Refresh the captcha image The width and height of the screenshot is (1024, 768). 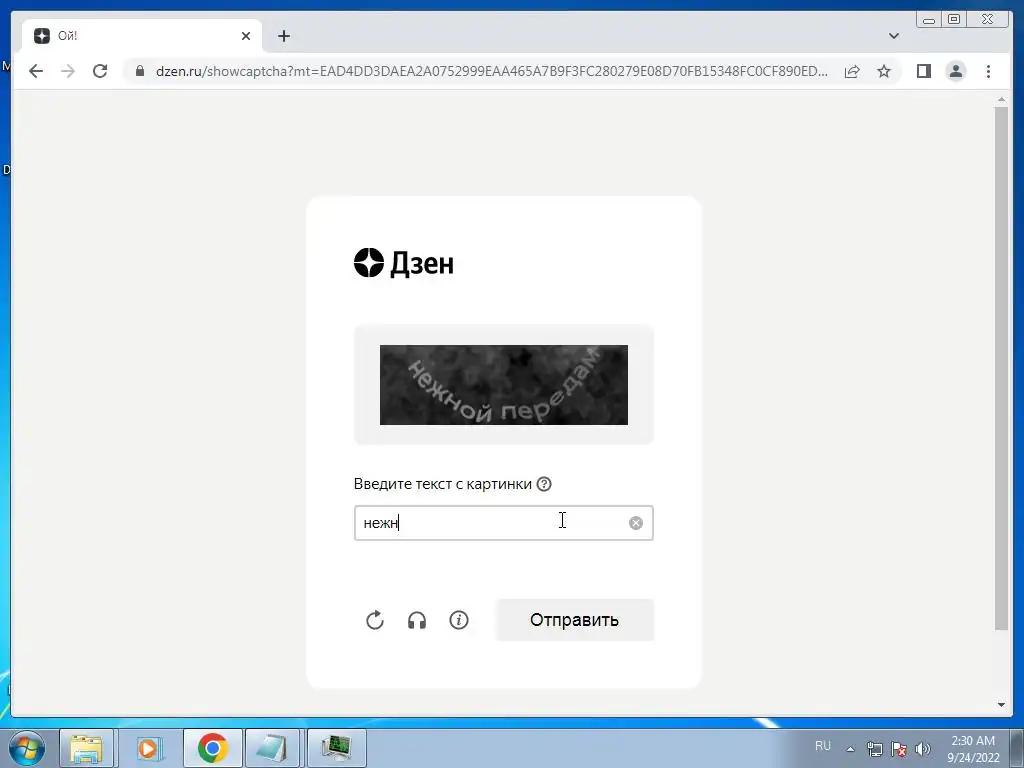point(375,620)
